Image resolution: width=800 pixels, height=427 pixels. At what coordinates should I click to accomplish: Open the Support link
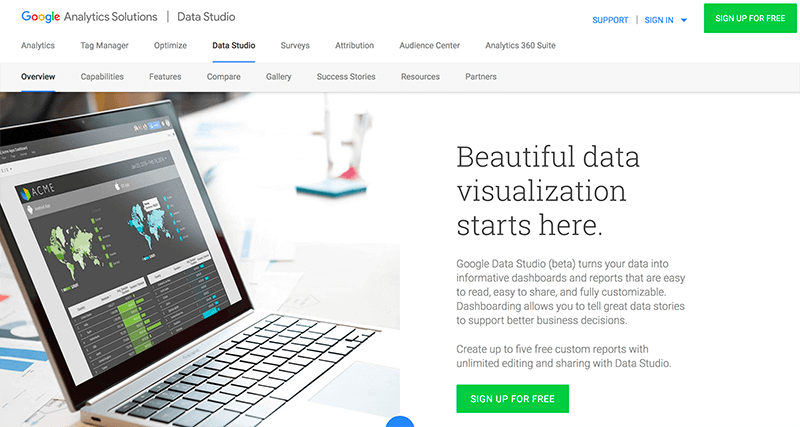[x=610, y=20]
